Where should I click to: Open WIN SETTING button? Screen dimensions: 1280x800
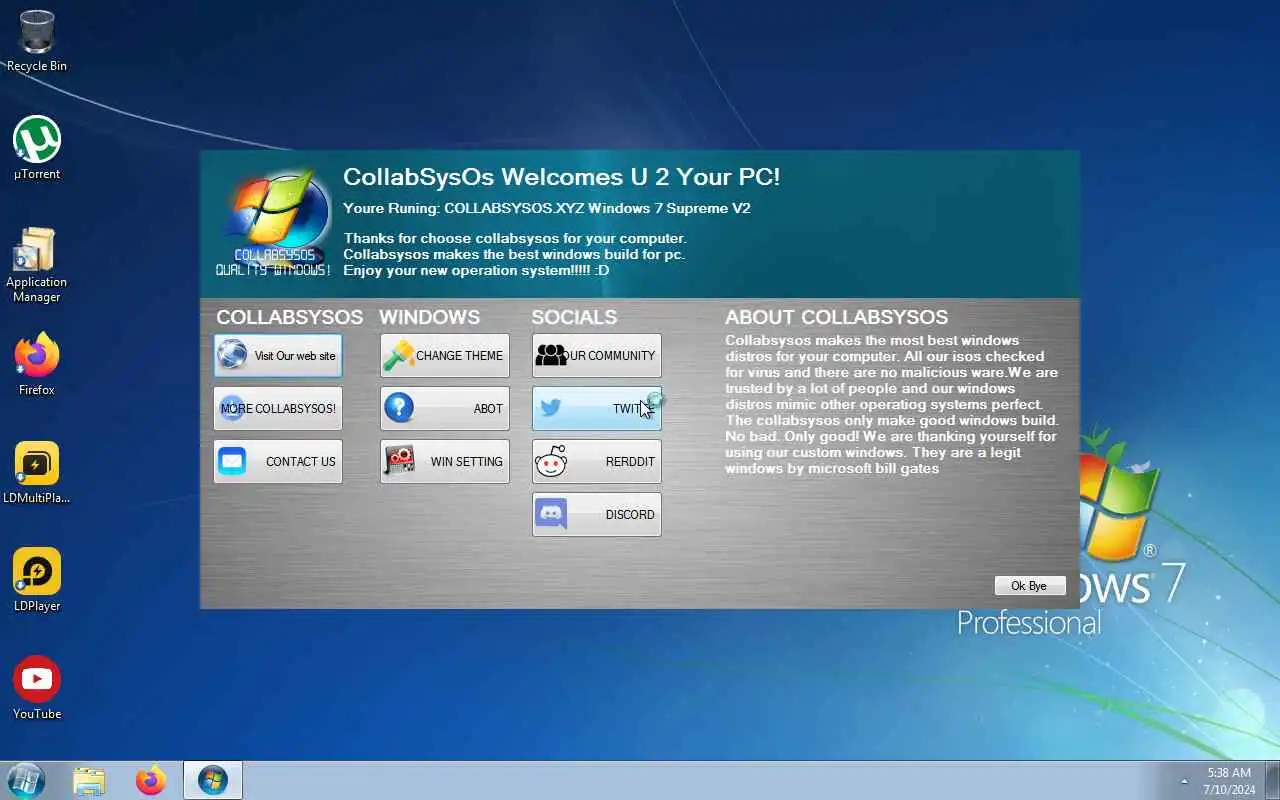click(445, 461)
